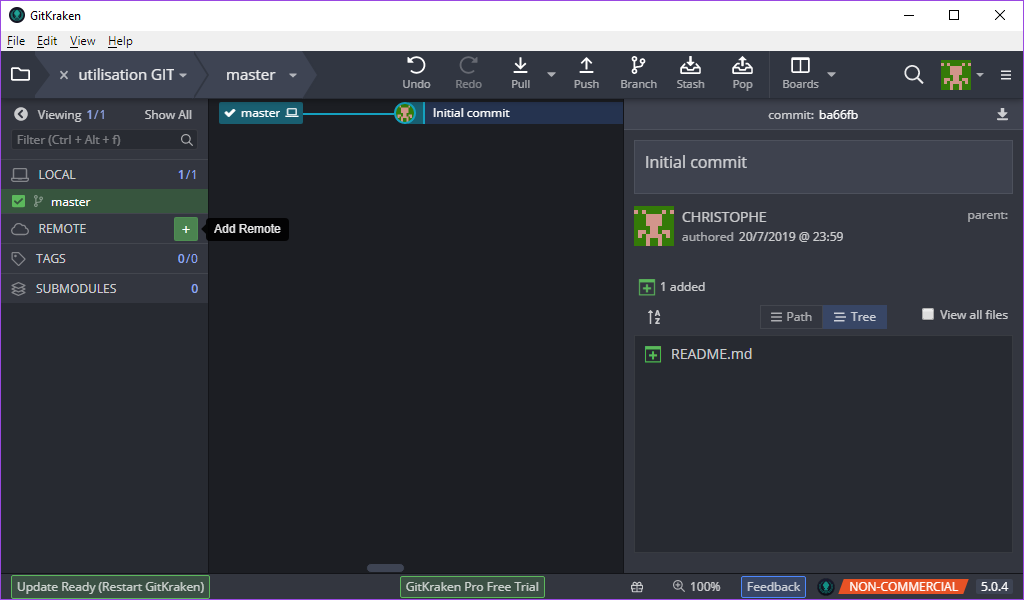1024x600 pixels.
Task: Select the Initial commit row in graph
Action: [x=523, y=113]
